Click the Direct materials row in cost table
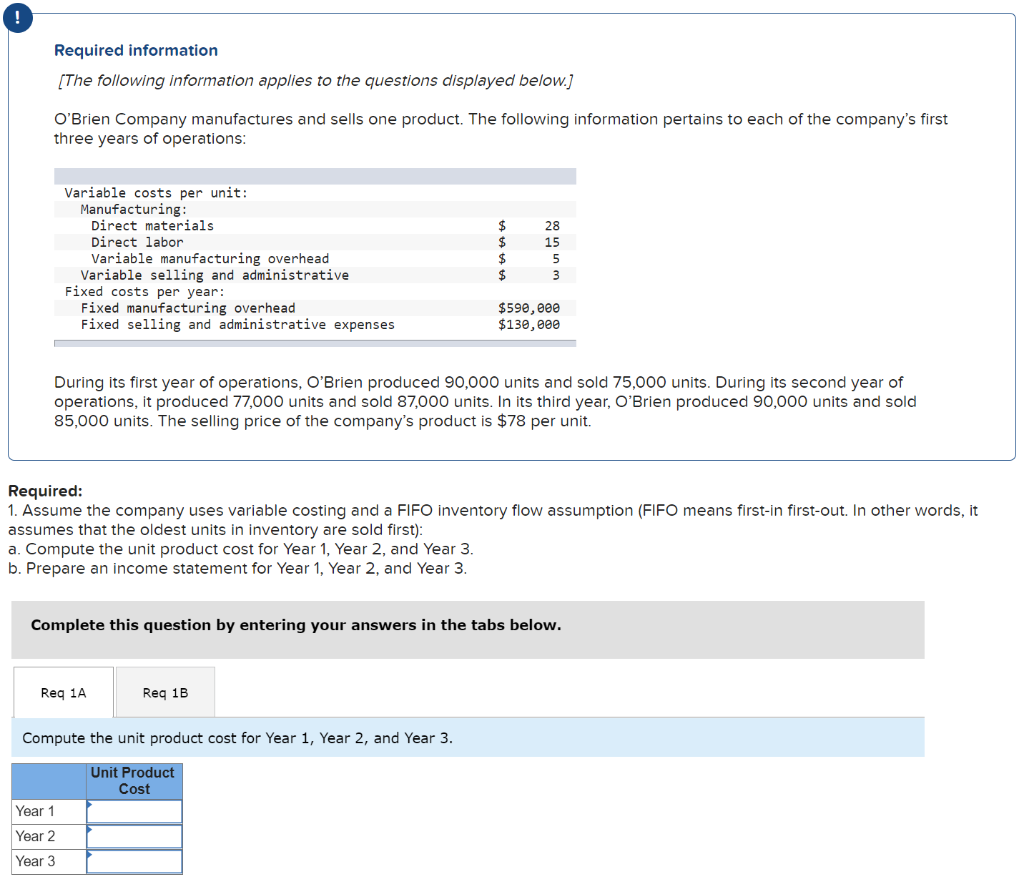1024x882 pixels. click(x=315, y=226)
